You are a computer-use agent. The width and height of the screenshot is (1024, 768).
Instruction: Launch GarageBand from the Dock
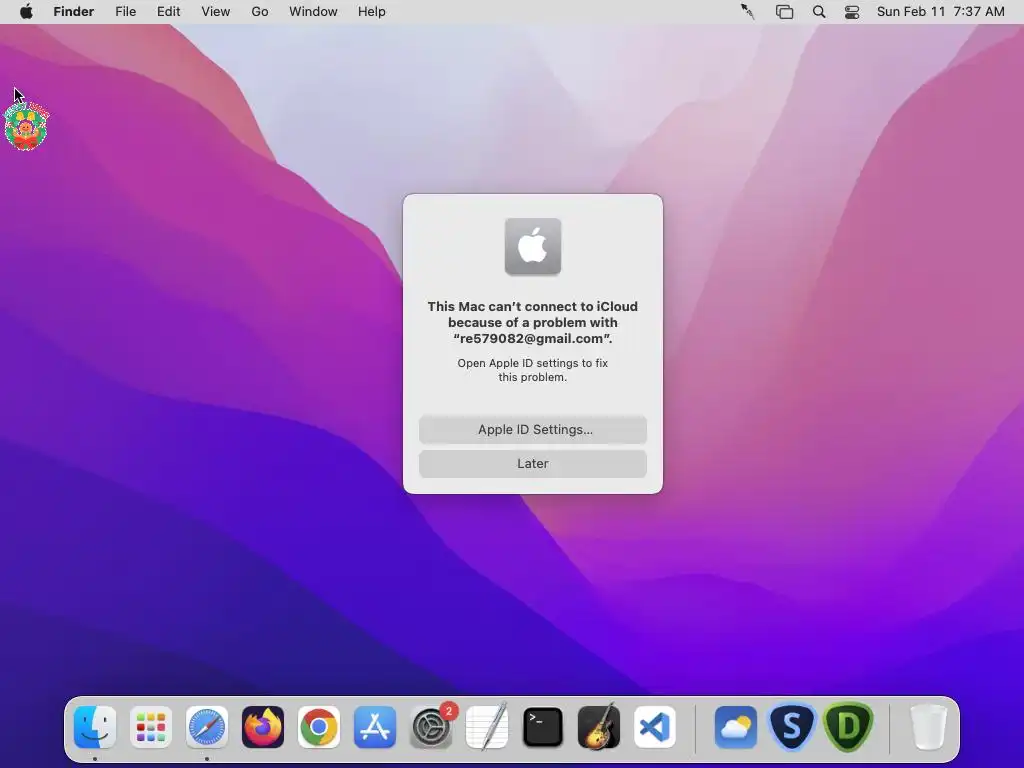599,726
